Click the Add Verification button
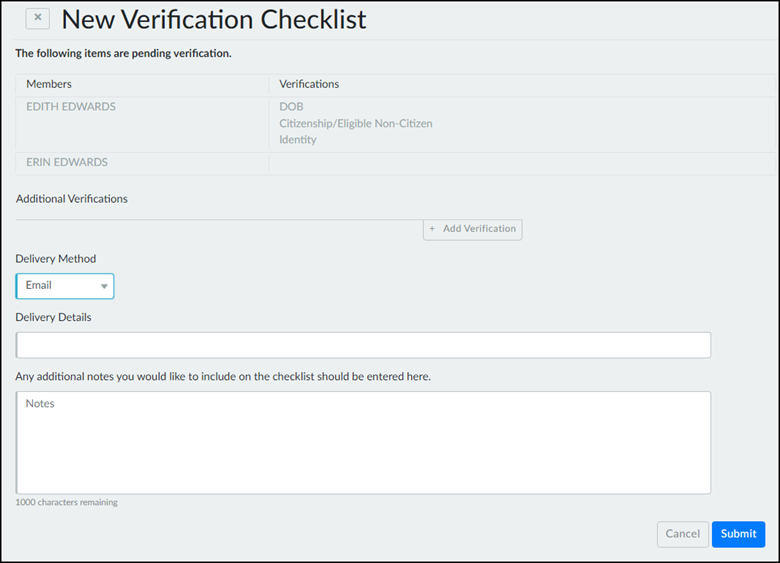Viewport: 780px width, 563px height. click(x=472, y=229)
